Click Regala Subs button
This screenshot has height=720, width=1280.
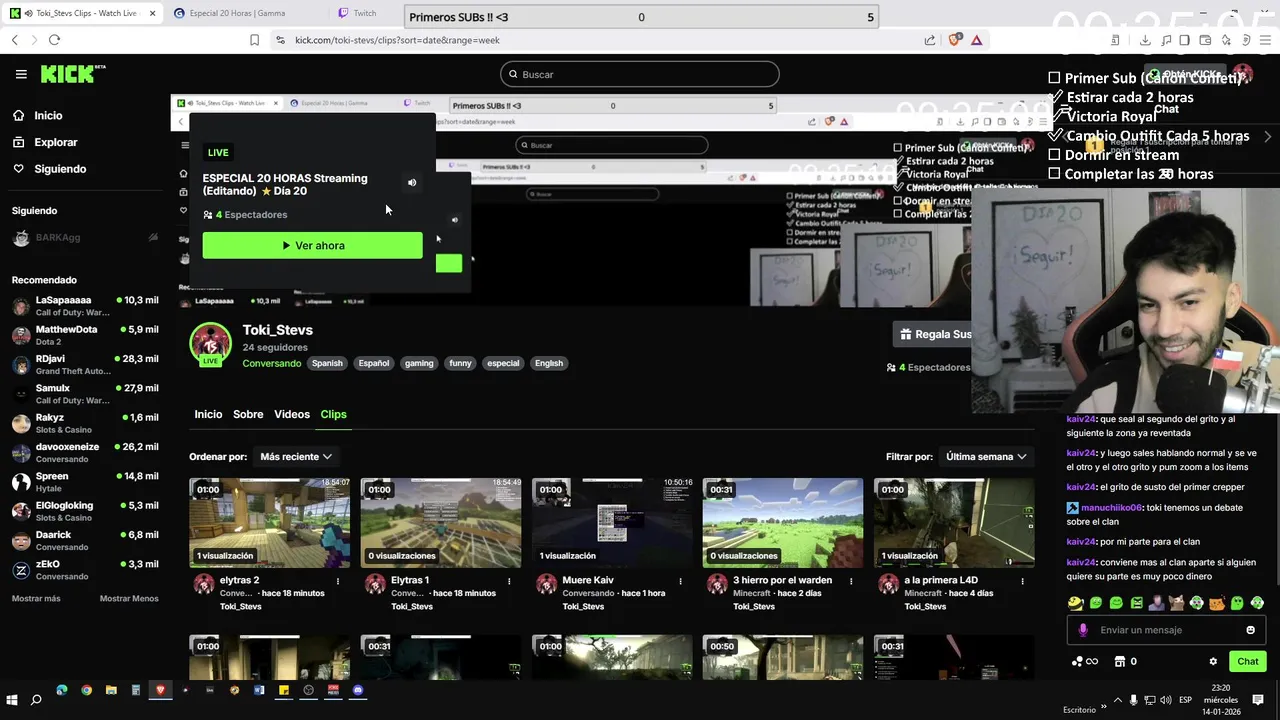[934, 334]
